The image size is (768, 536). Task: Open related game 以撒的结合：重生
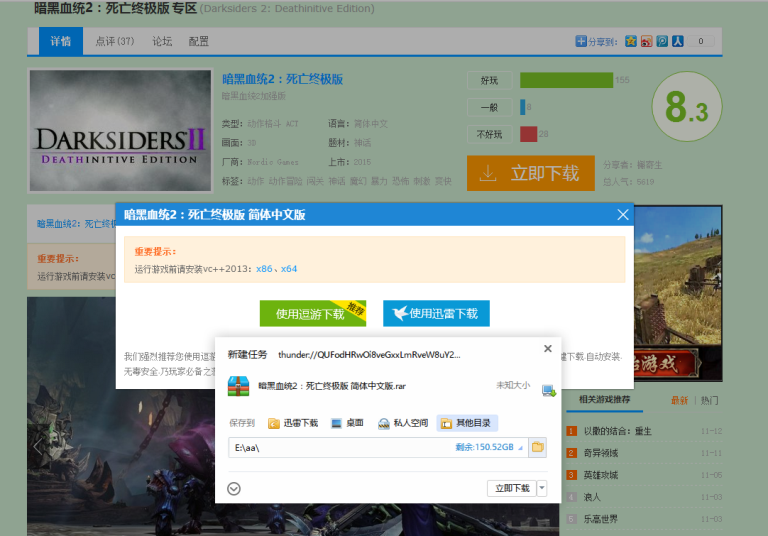[618, 431]
